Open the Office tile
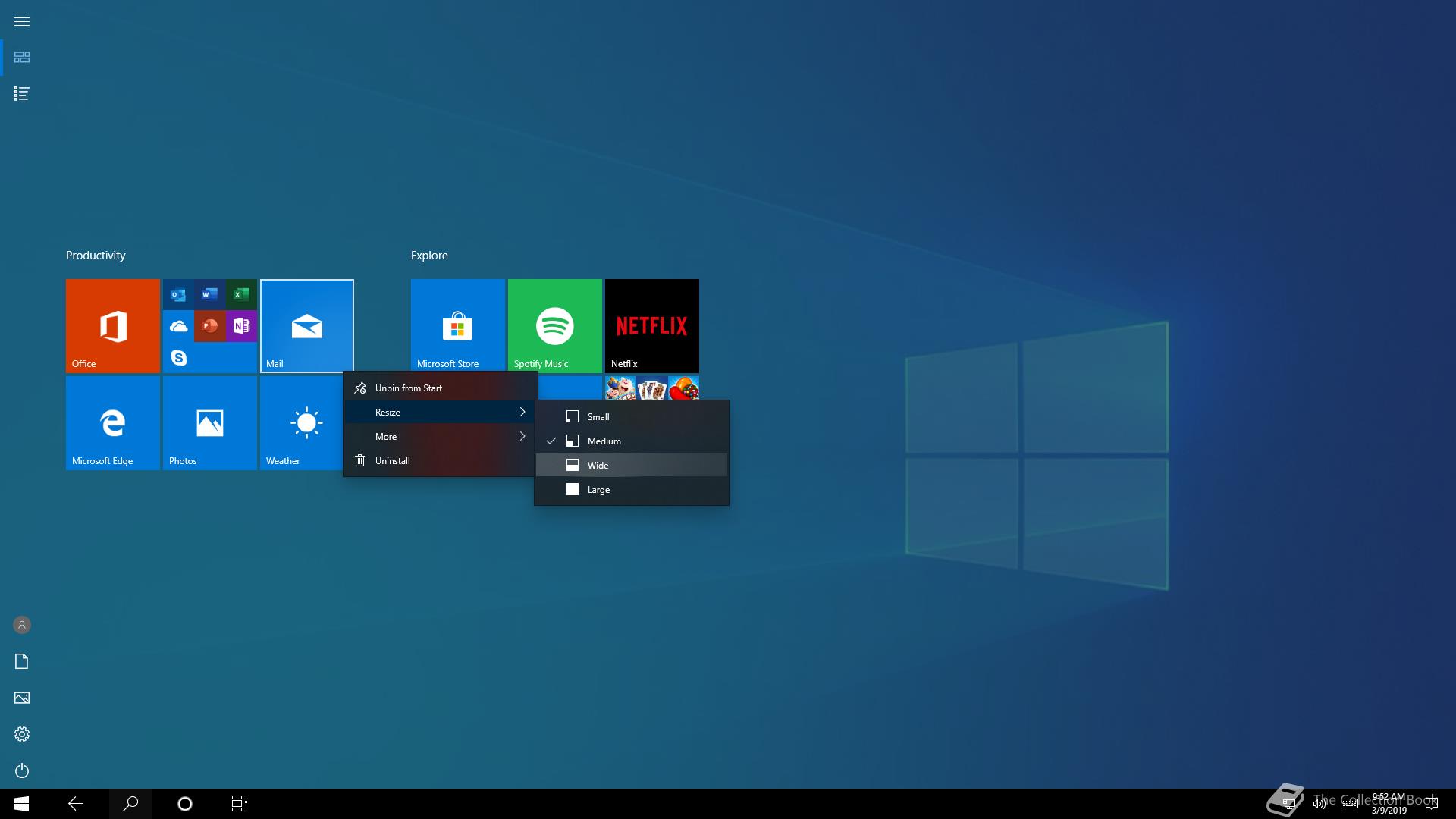 tap(113, 326)
